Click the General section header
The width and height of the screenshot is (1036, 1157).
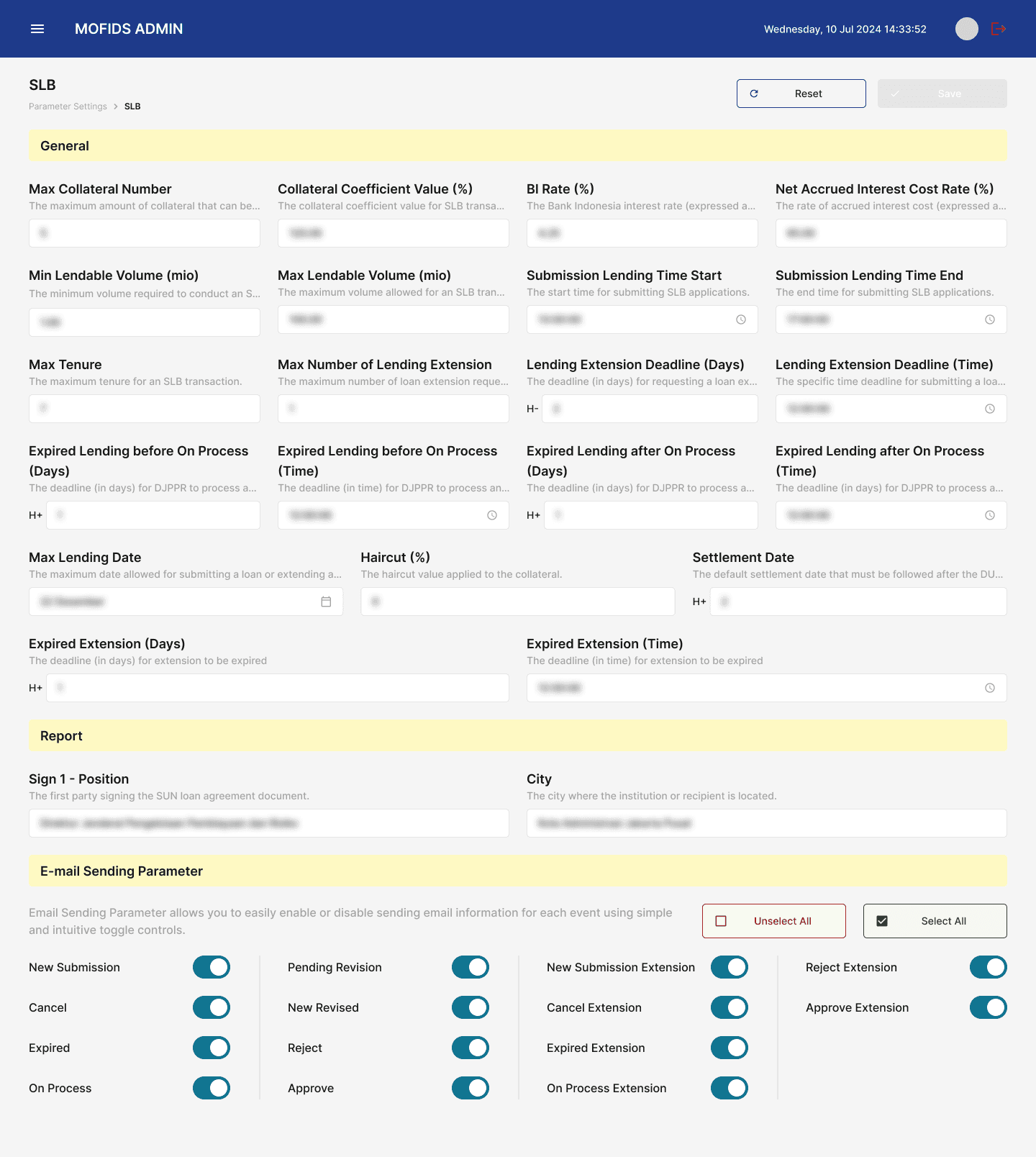click(x=518, y=145)
